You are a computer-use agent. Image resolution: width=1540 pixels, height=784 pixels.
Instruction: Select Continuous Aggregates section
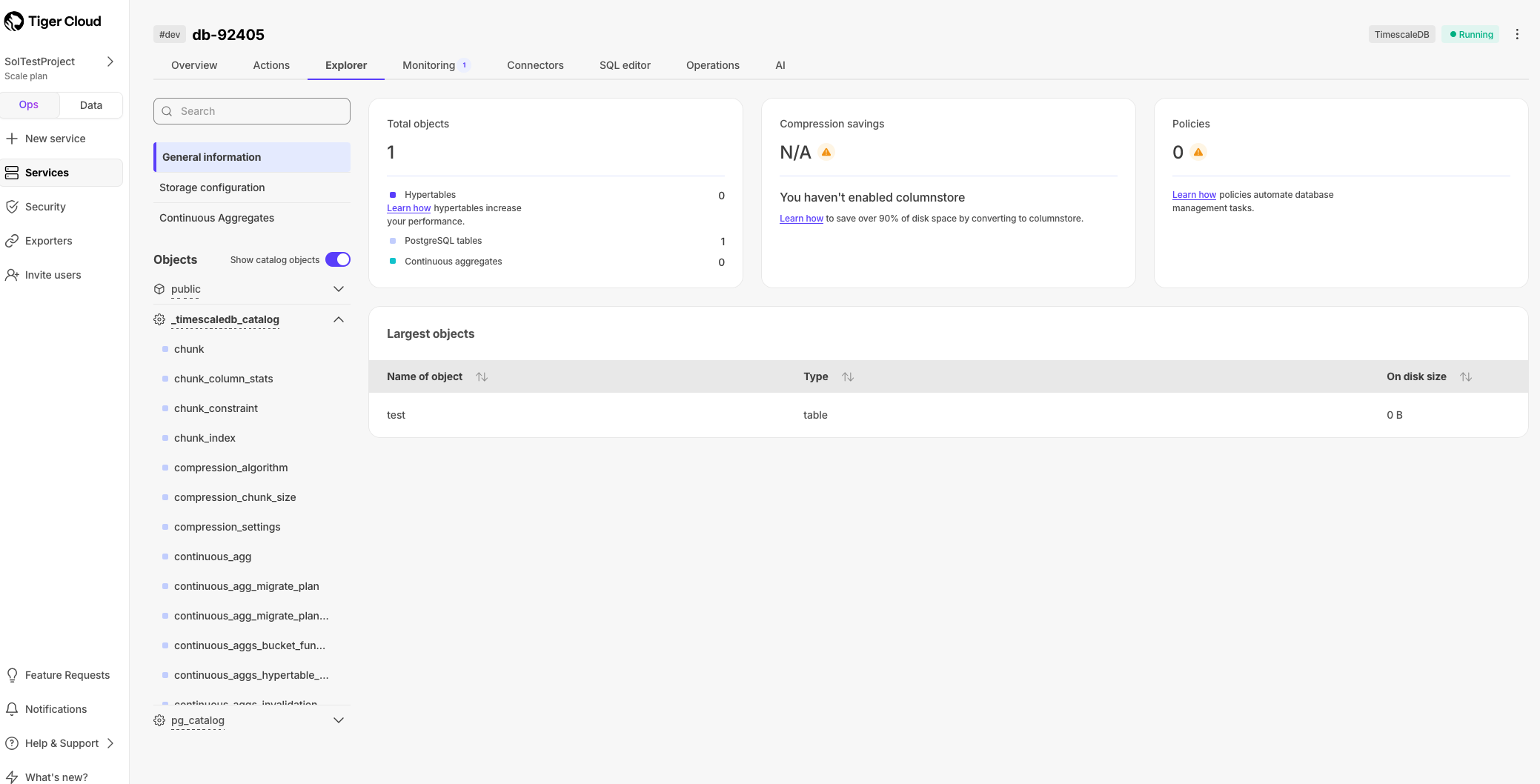point(252,218)
